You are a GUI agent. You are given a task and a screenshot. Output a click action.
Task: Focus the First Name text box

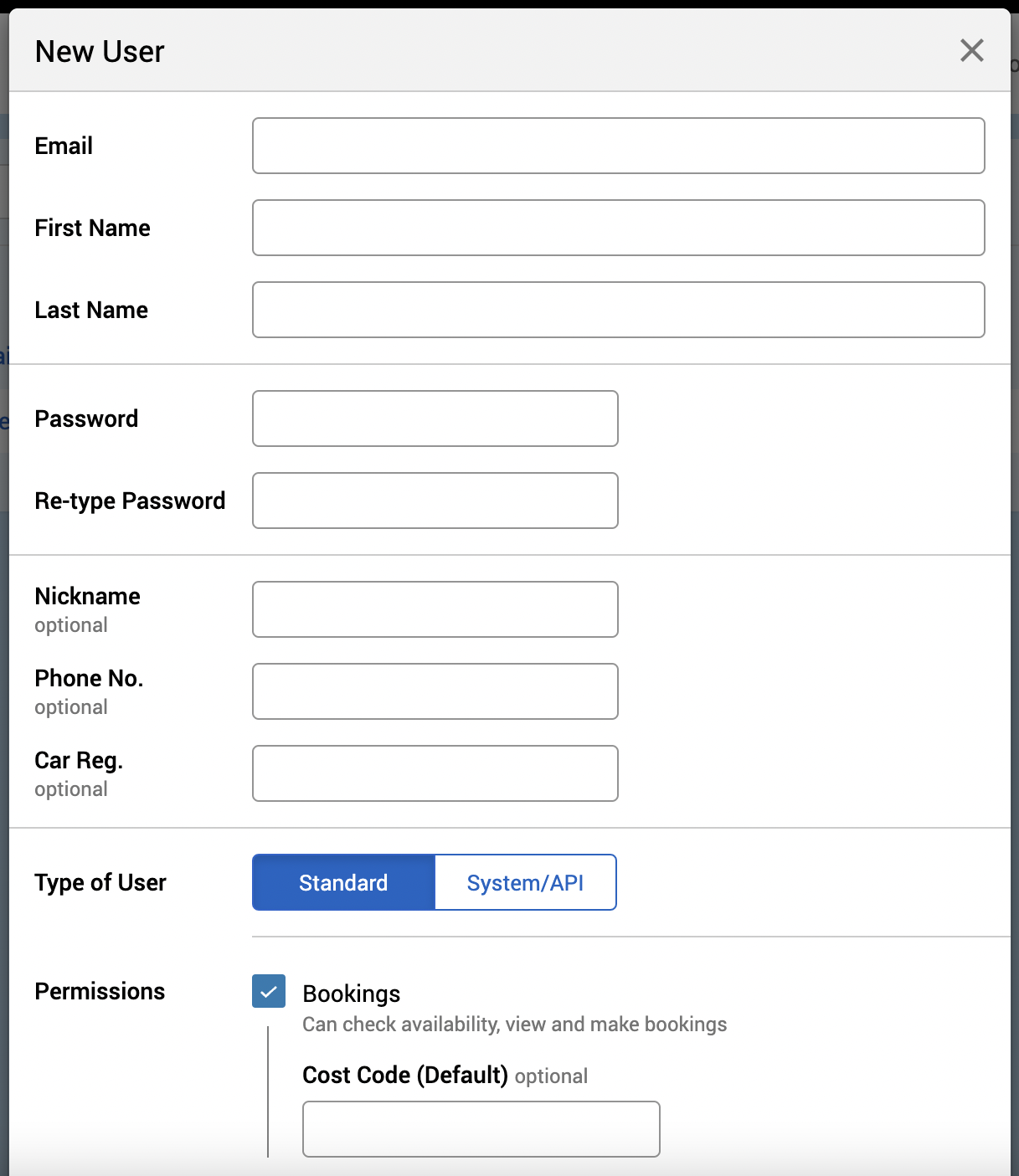point(618,228)
